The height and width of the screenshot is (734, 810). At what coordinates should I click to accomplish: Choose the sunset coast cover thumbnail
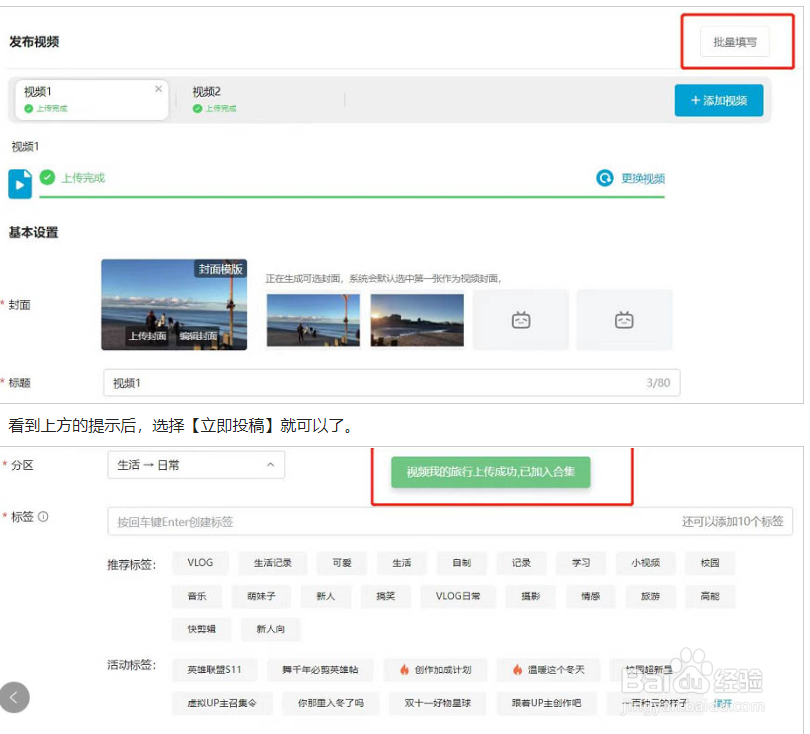(x=417, y=320)
